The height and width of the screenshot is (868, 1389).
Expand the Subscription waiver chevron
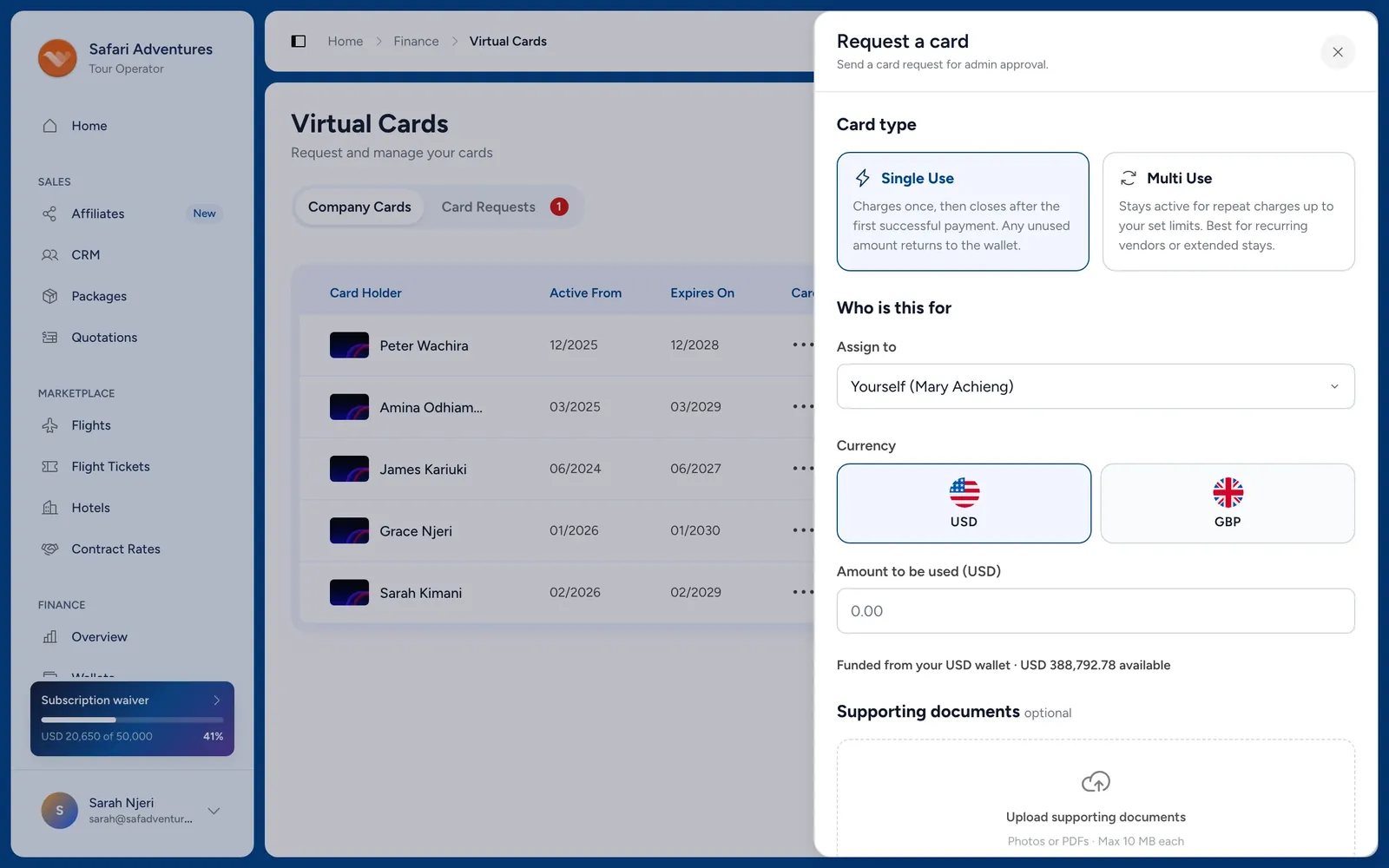tap(217, 700)
